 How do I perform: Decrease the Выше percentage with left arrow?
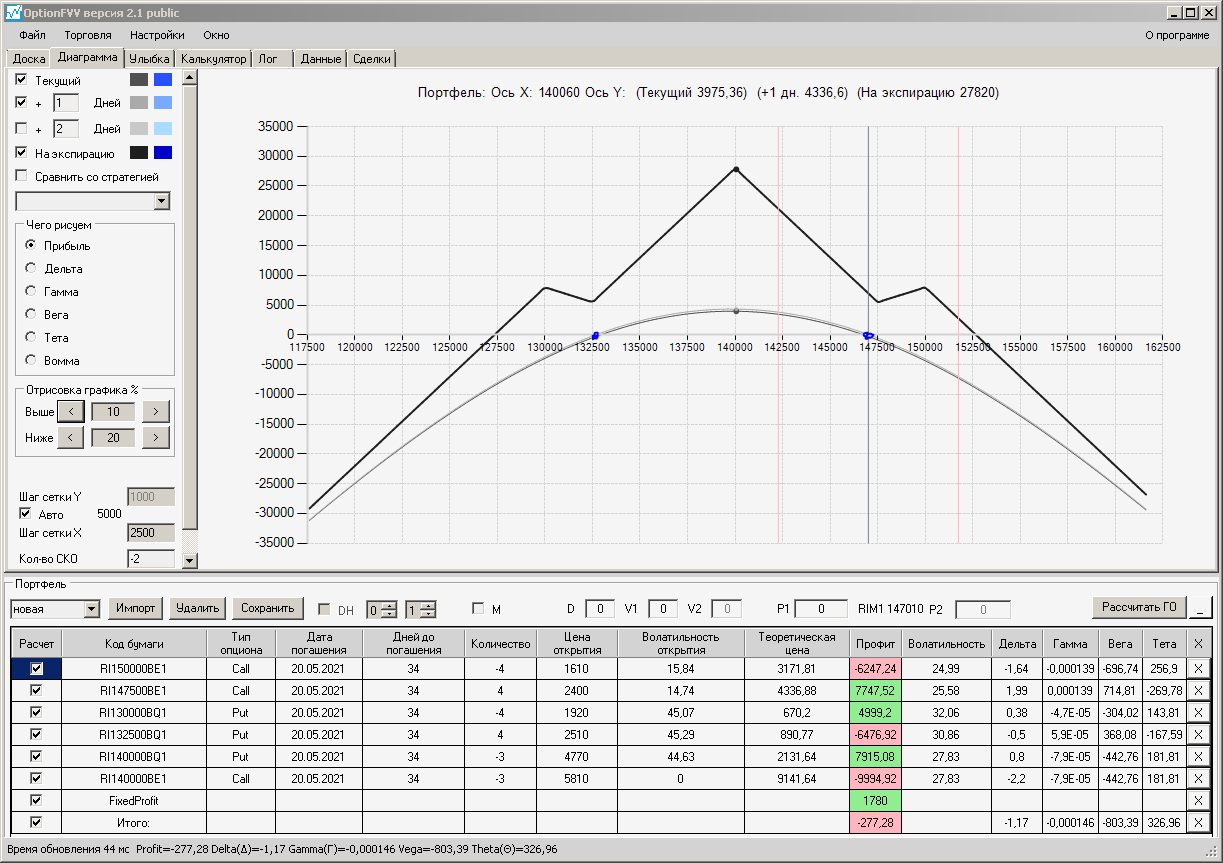[70, 411]
